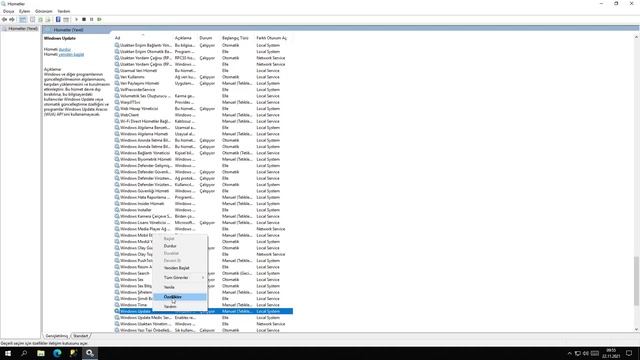This screenshot has height=360, width=640.
Task: Choose Yardım in the context menu
Action: [x=180, y=306]
